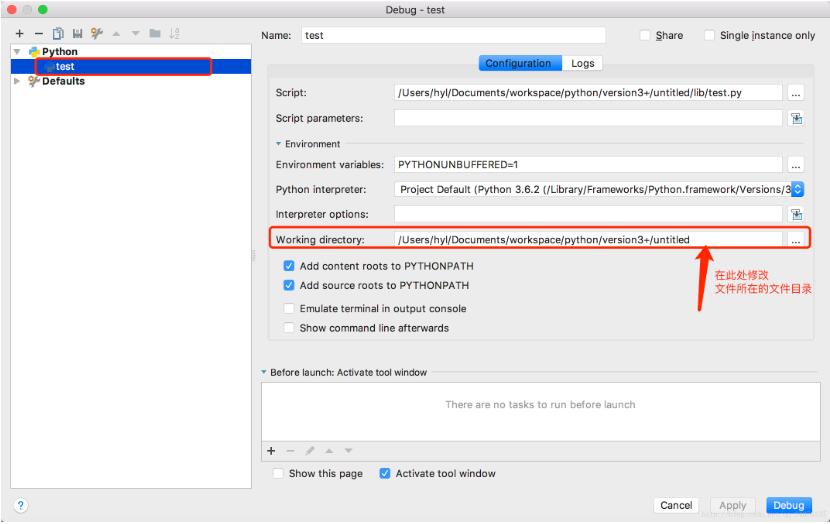Open the help question mark button
This screenshot has width=830, height=524.
(21, 505)
